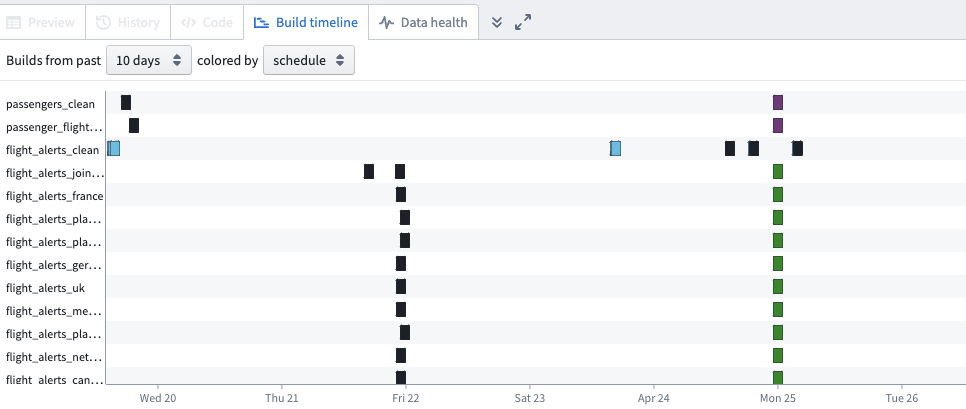Click the Thu 21 date axis label
Viewport: 966px width, 409px height.
(282, 398)
